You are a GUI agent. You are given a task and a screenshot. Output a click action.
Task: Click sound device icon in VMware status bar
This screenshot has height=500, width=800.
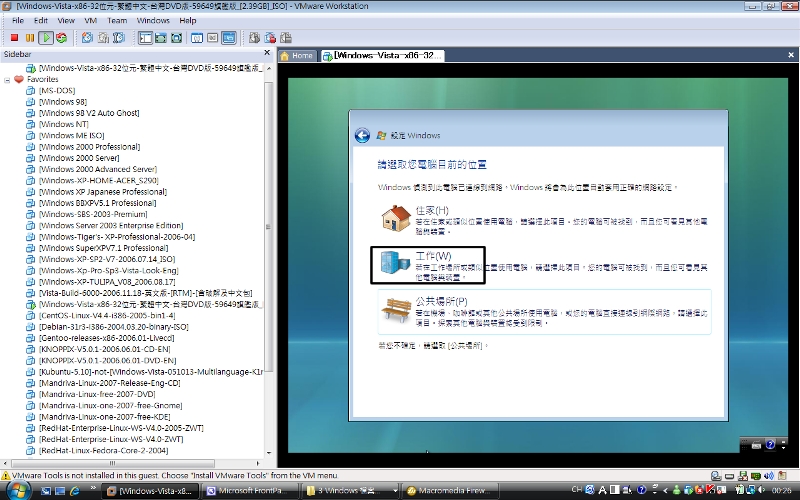coord(769,476)
